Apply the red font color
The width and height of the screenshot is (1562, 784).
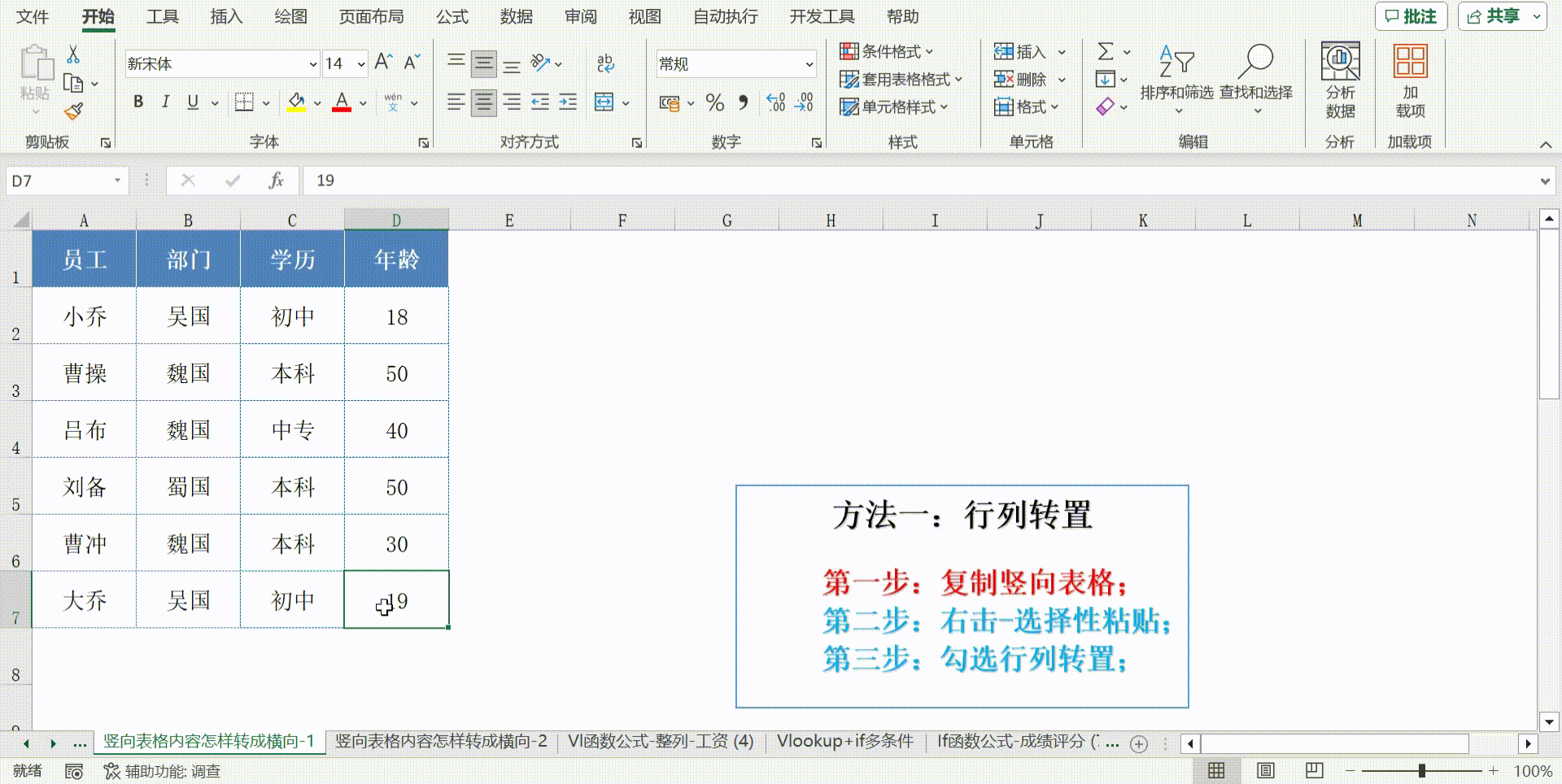point(342,102)
